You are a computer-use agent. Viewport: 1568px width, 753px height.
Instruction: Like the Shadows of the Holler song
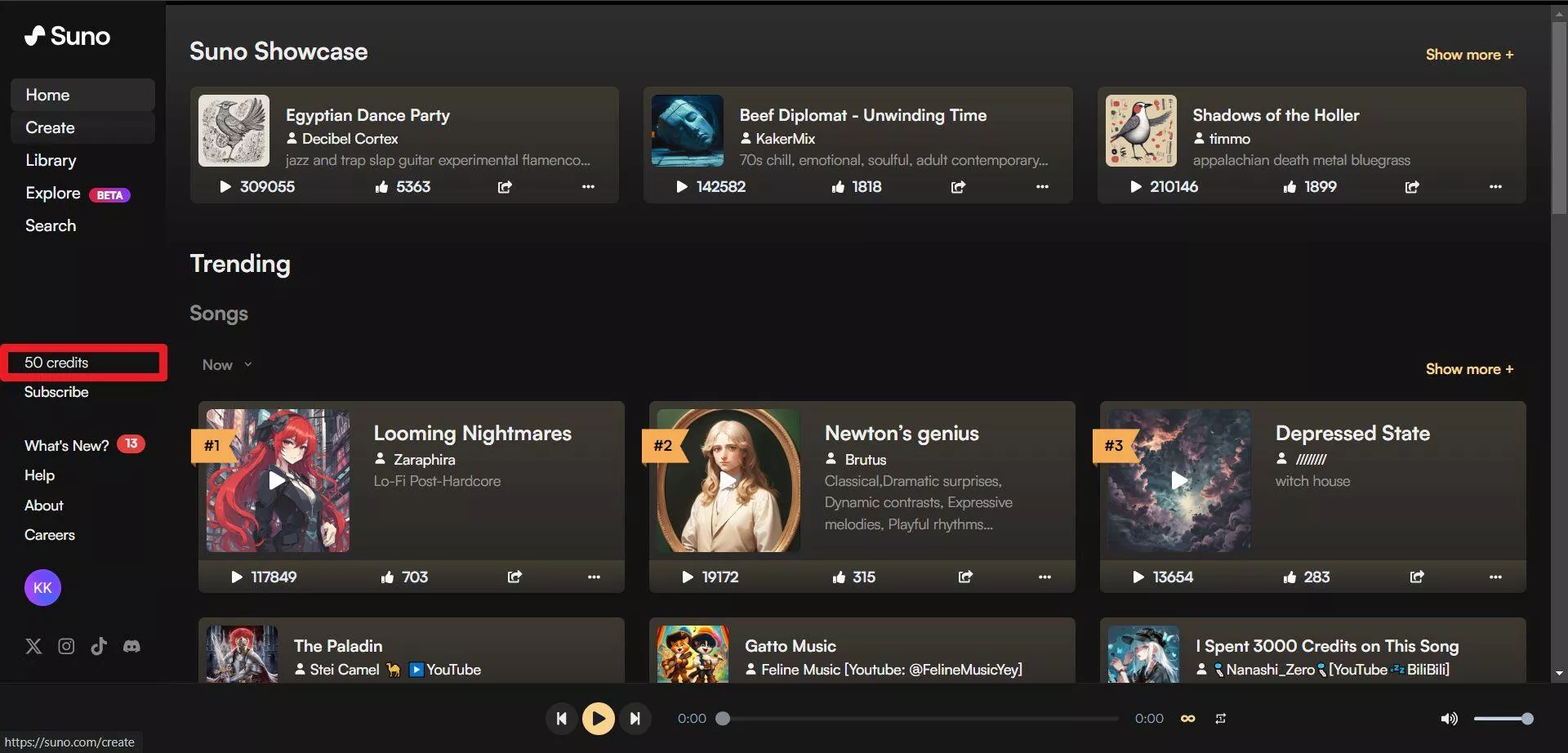[x=1290, y=187]
